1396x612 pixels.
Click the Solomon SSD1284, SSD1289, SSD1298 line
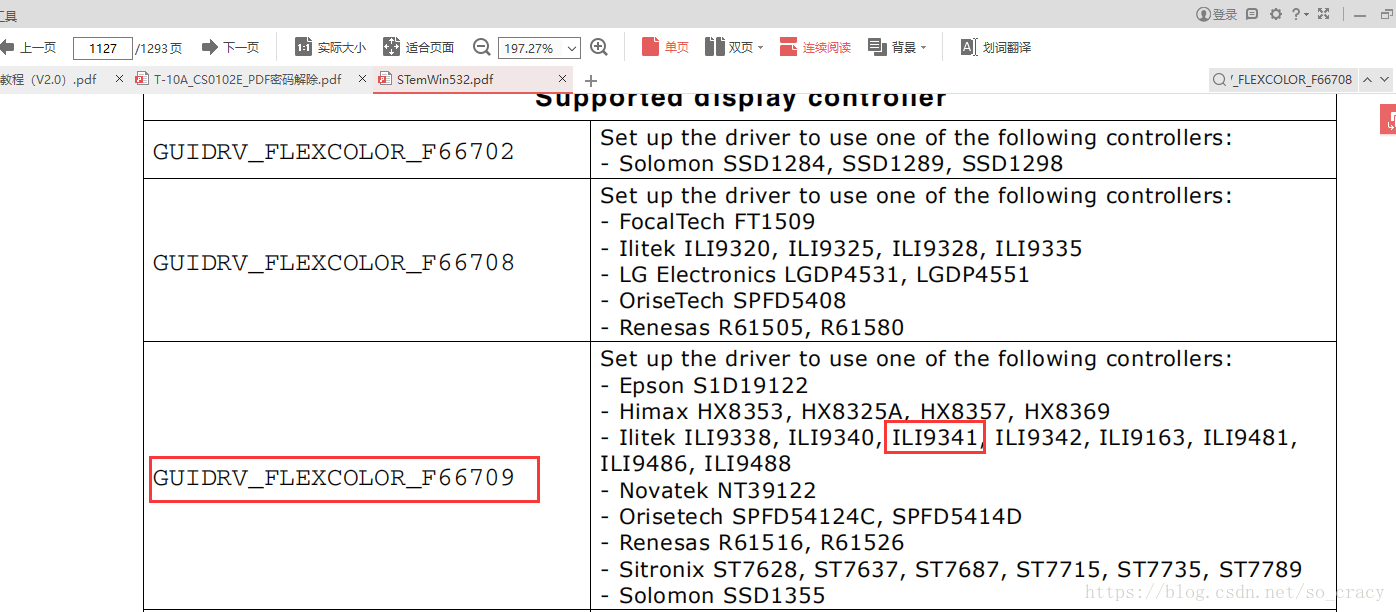point(832,163)
